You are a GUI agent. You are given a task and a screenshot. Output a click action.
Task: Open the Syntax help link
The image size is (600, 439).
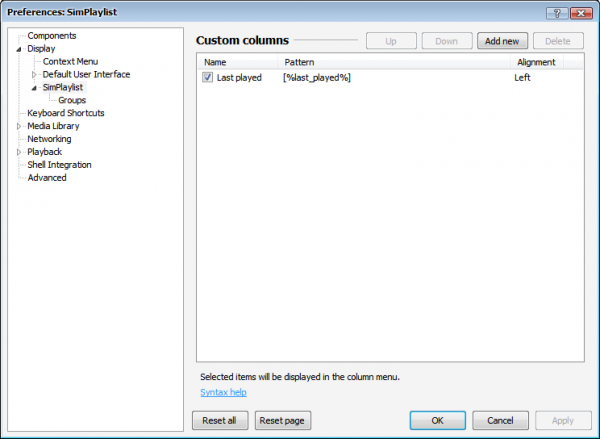pyautogui.click(x=224, y=393)
